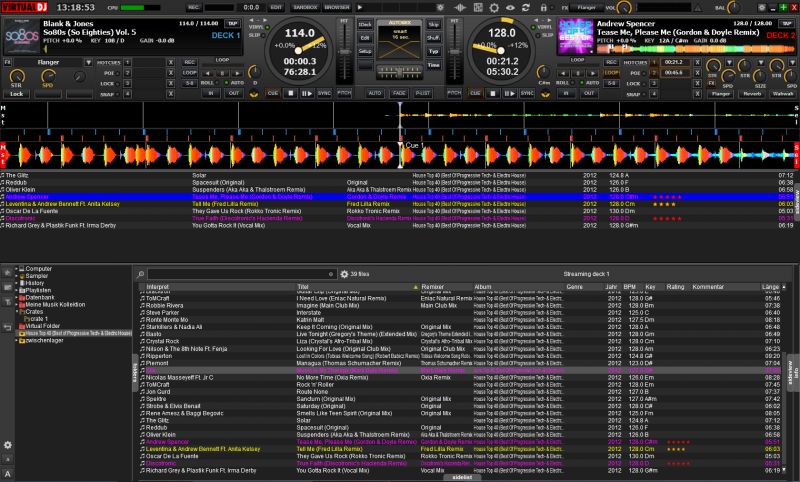Delete Deck 2 hotcue 2 with its X
The image size is (800, 482).
[697, 73]
